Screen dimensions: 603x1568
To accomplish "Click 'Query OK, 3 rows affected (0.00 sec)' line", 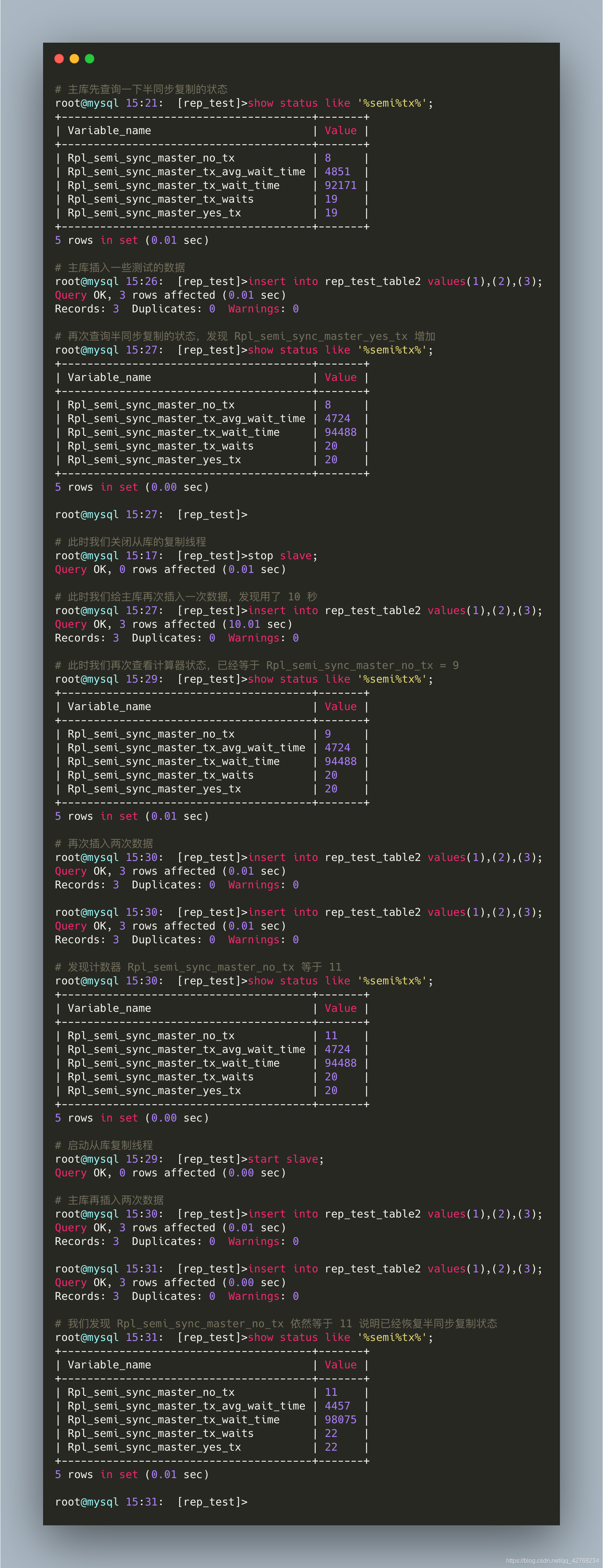I will point(170,1283).
